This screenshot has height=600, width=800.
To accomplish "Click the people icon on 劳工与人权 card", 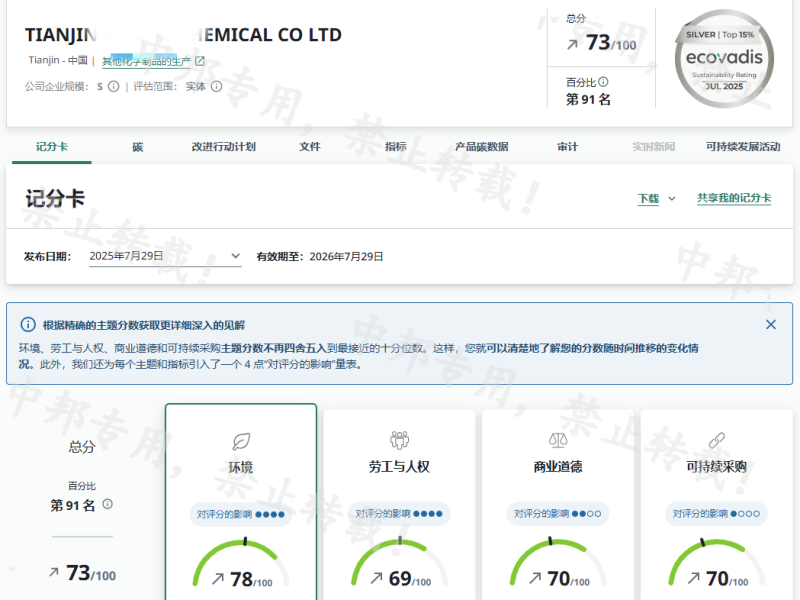I will click(399, 440).
